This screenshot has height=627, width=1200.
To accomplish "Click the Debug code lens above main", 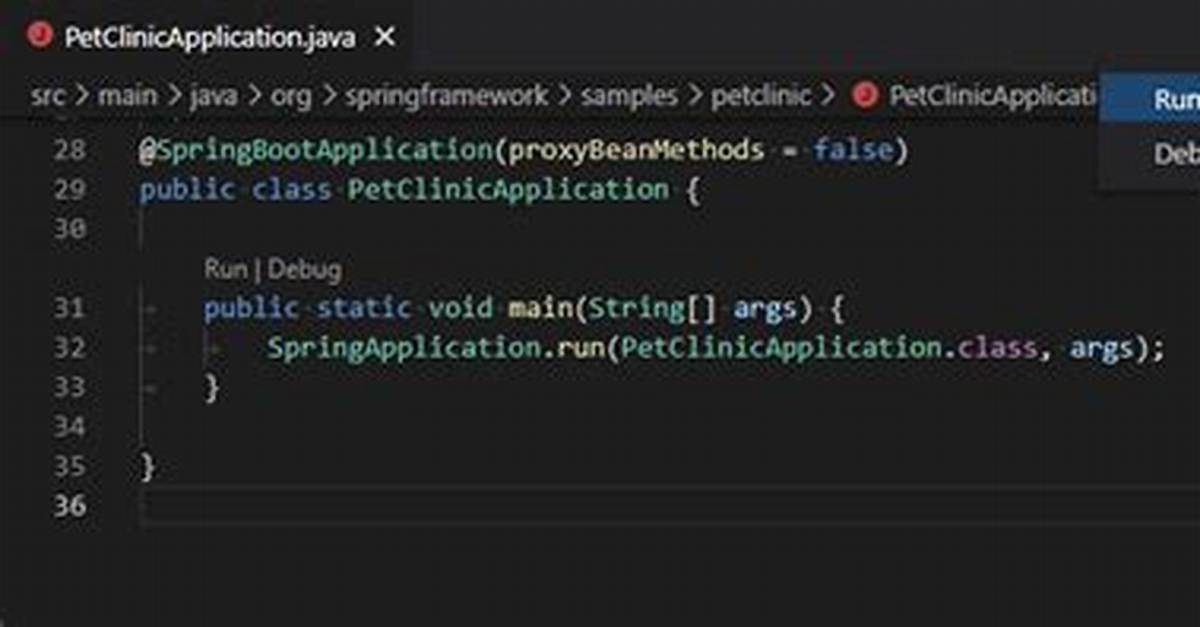I will [x=304, y=269].
